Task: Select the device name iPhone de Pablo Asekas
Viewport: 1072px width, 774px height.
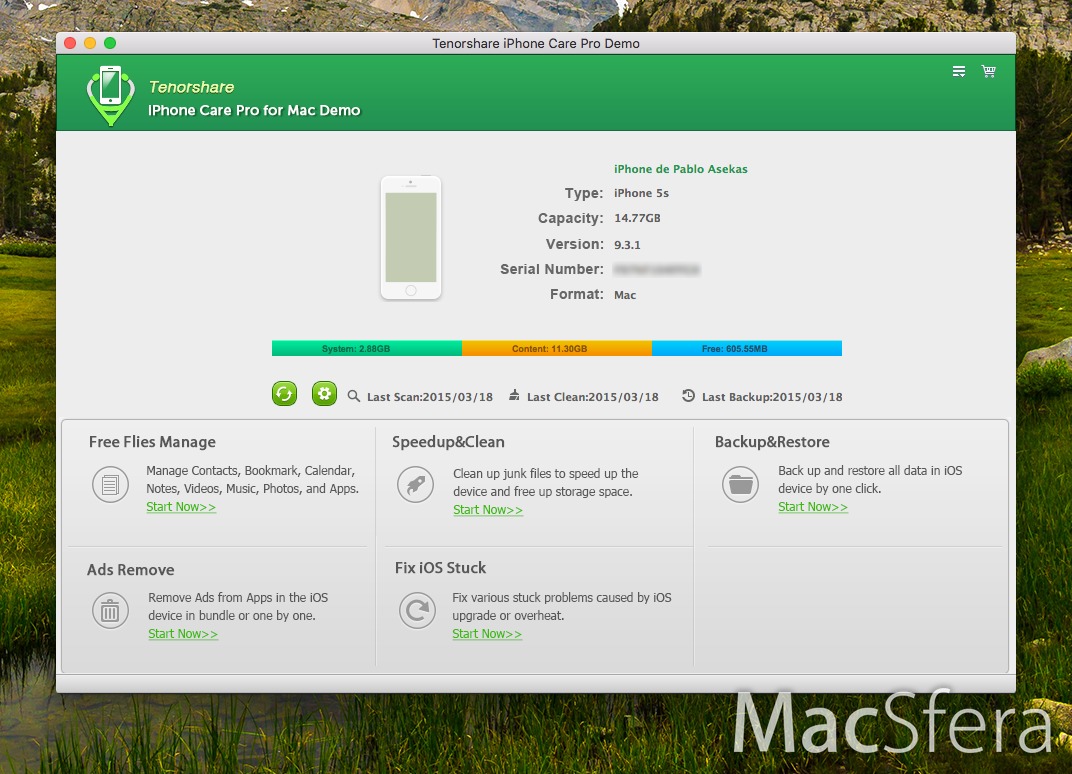Action: tap(681, 169)
